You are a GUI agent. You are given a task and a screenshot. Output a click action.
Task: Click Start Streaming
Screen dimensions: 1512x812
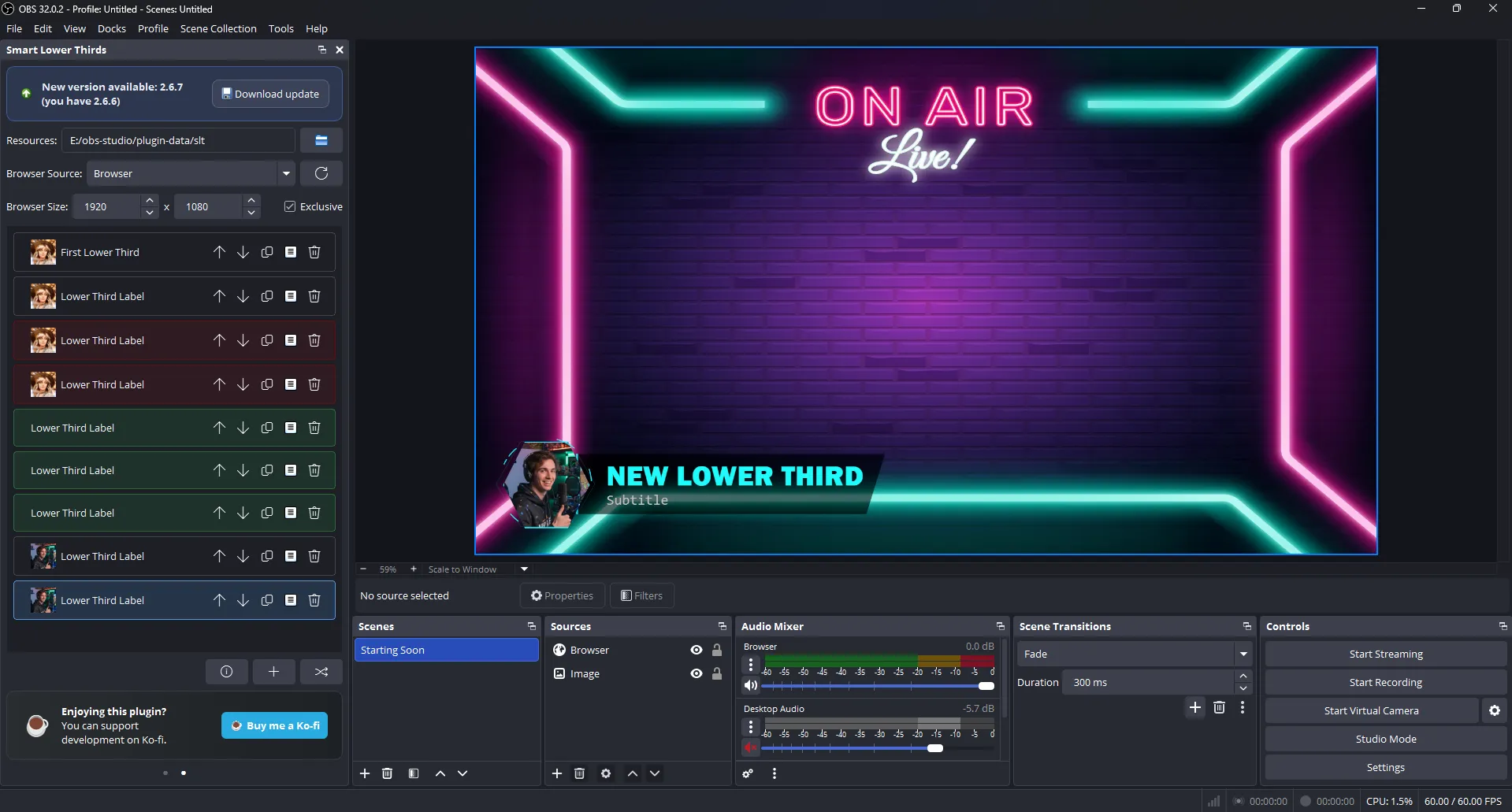pos(1384,653)
